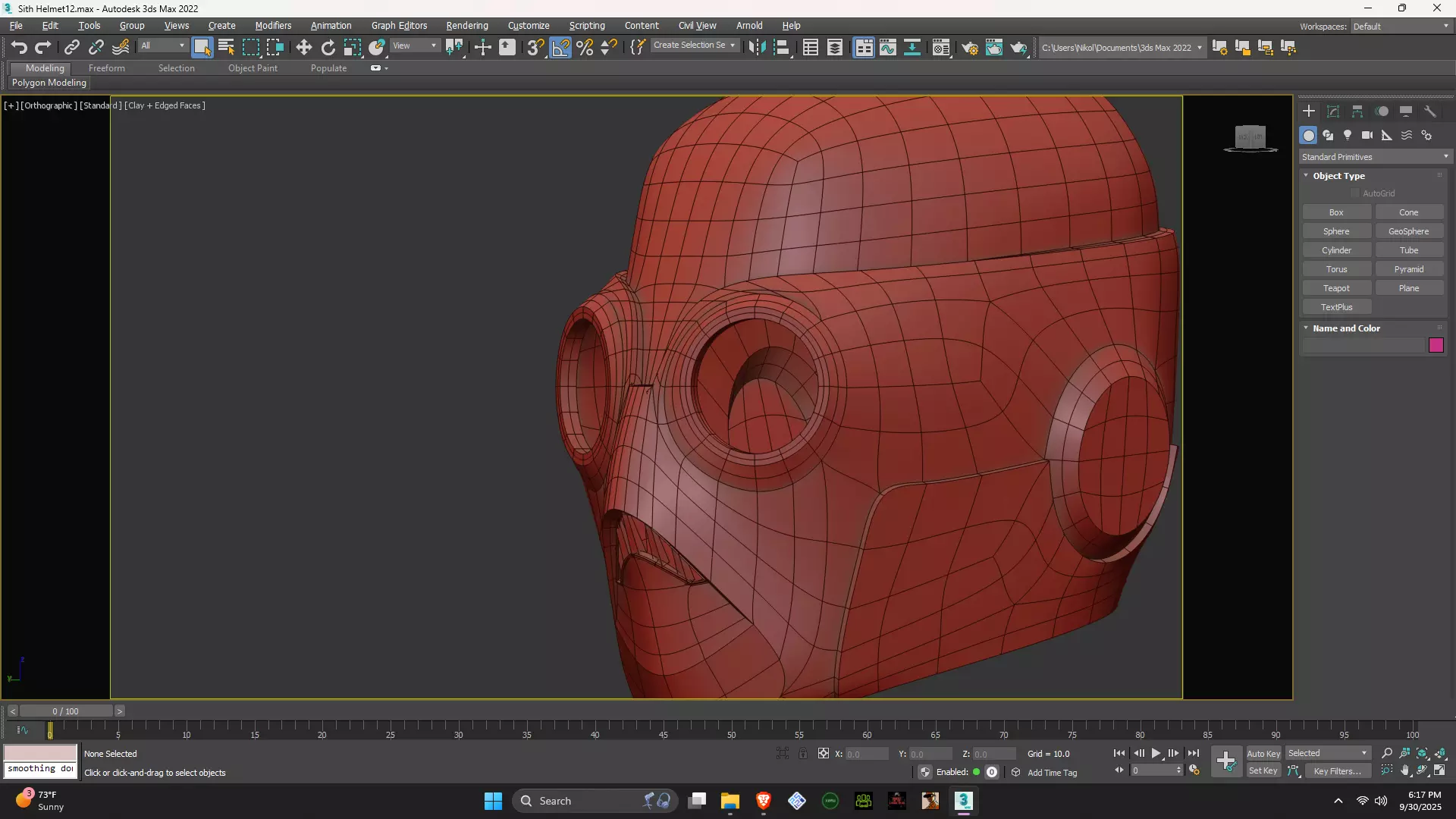Open the Schematic View icon
The height and width of the screenshot is (819, 1456).
(912, 47)
